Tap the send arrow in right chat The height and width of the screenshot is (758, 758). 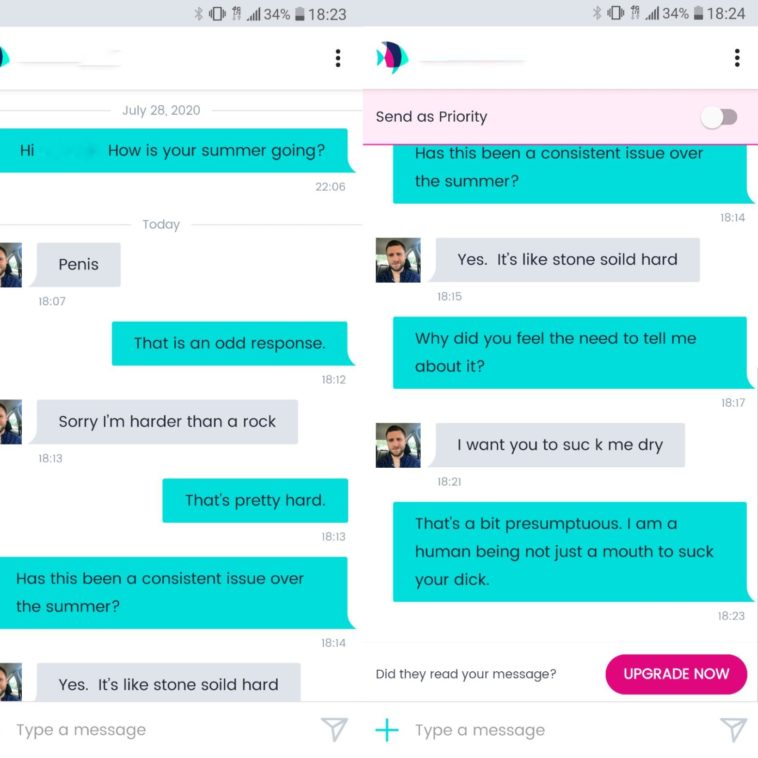pyautogui.click(x=733, y=729)
